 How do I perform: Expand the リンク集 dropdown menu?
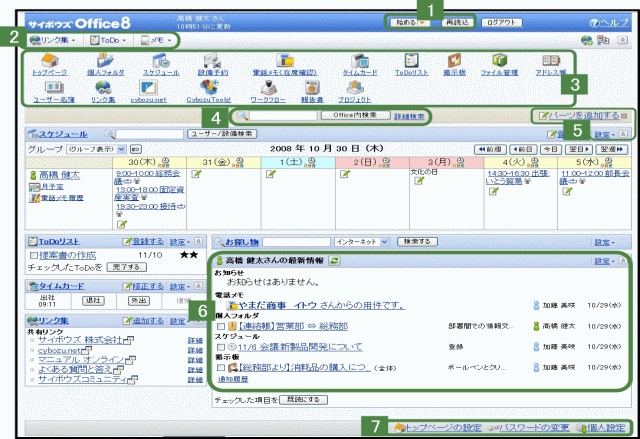(54, 40)
